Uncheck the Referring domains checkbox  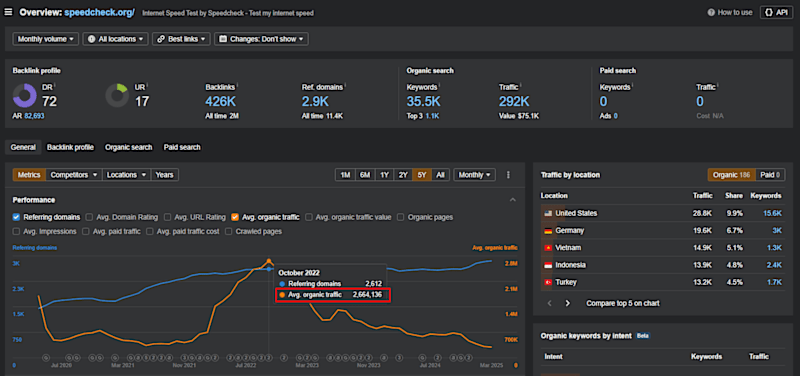coord(16,217)
